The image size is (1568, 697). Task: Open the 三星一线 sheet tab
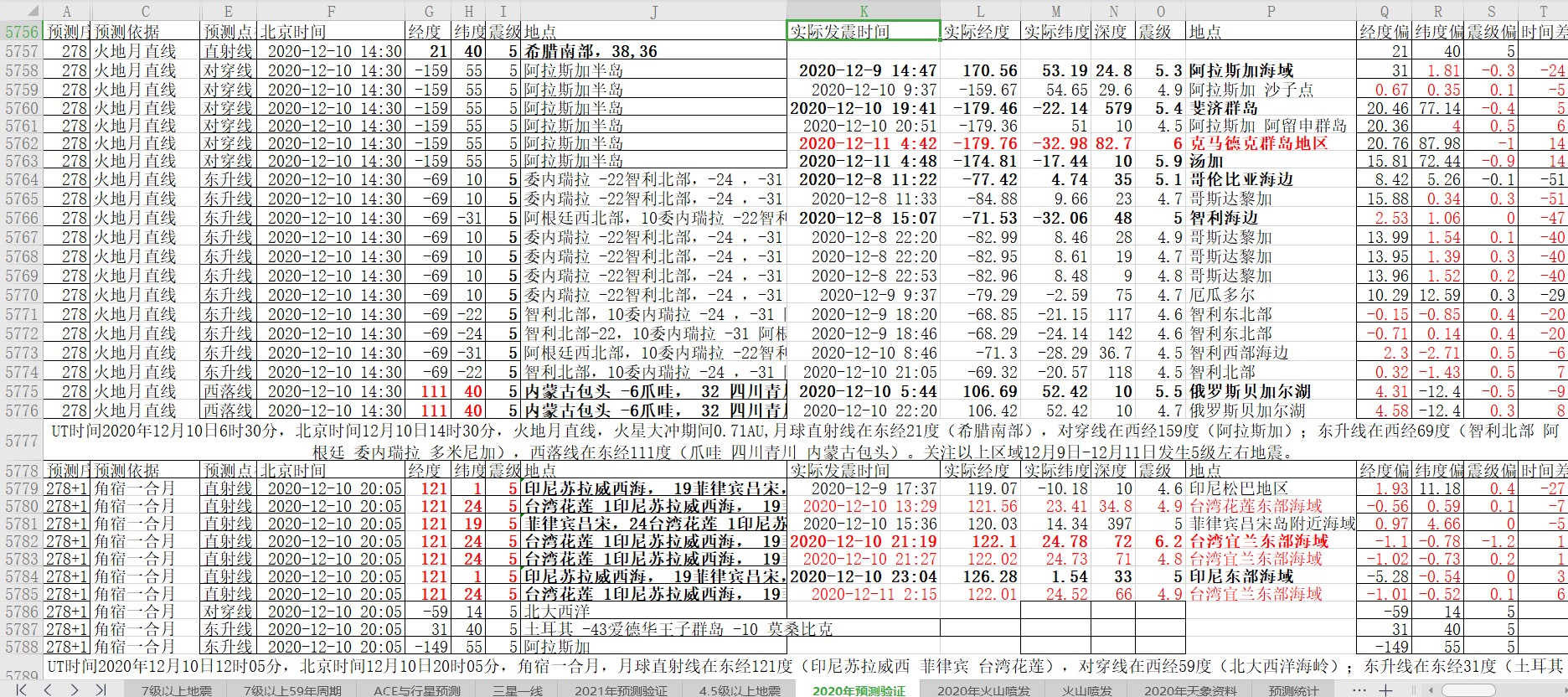pos(517,690)
